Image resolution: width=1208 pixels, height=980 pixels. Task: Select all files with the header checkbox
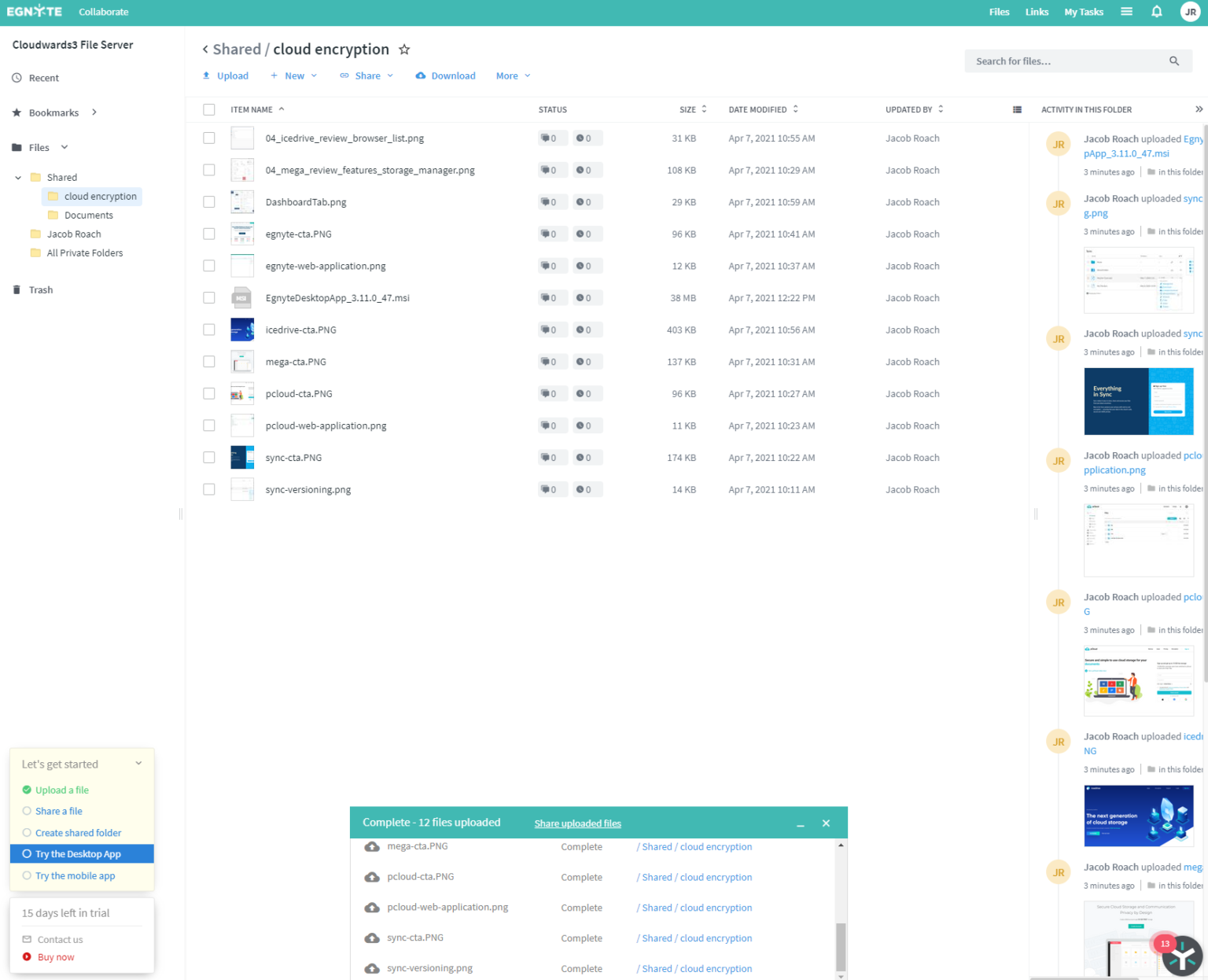pyautogui.click(x=208, y=109)
